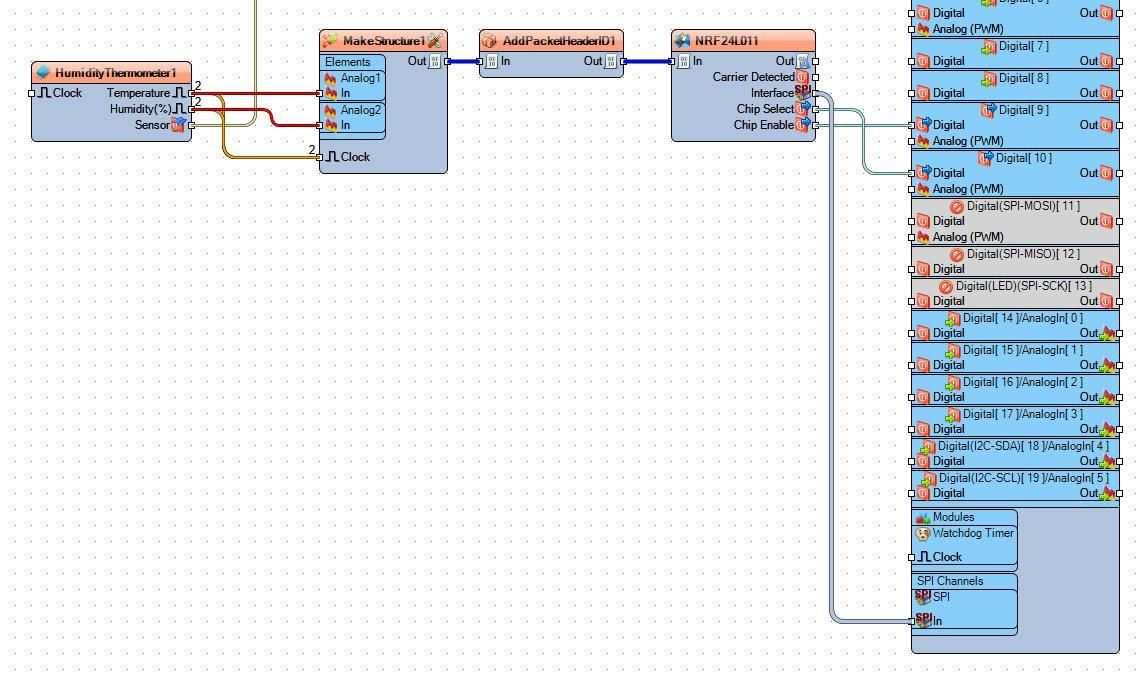Click the SPI channel icon under SPI Channels

tap(923, 597)
